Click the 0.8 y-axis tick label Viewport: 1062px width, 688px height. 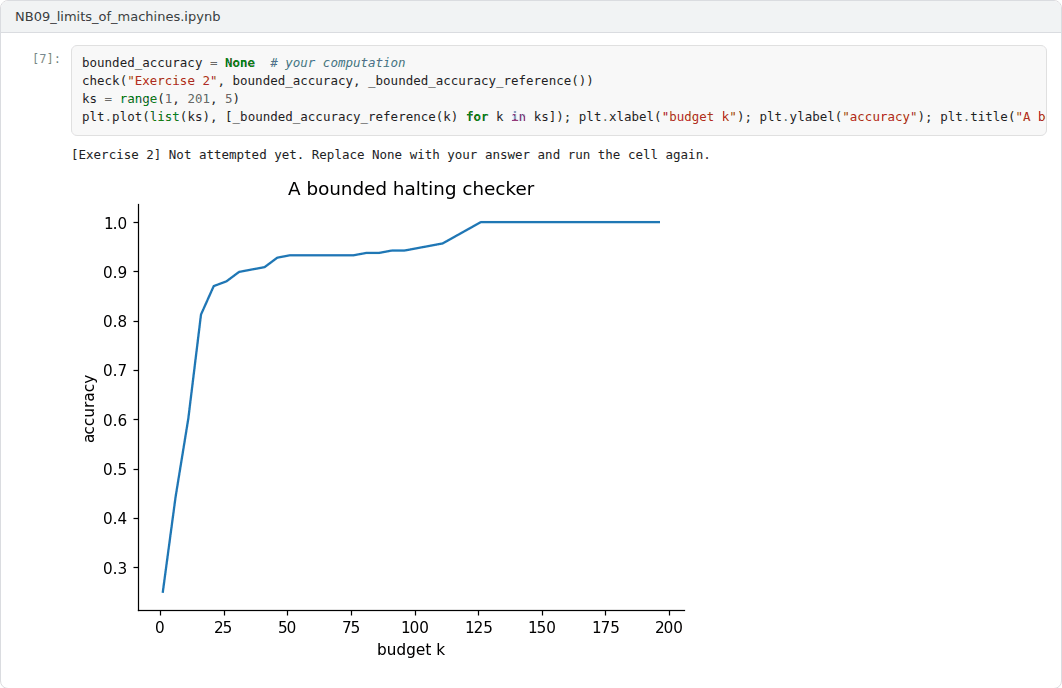point(115,322)
